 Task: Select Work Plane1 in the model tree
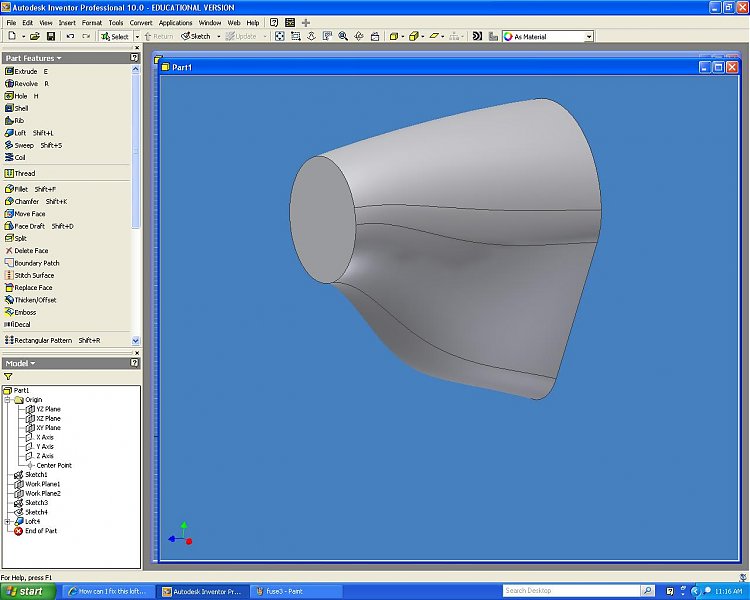pos(42,484)
